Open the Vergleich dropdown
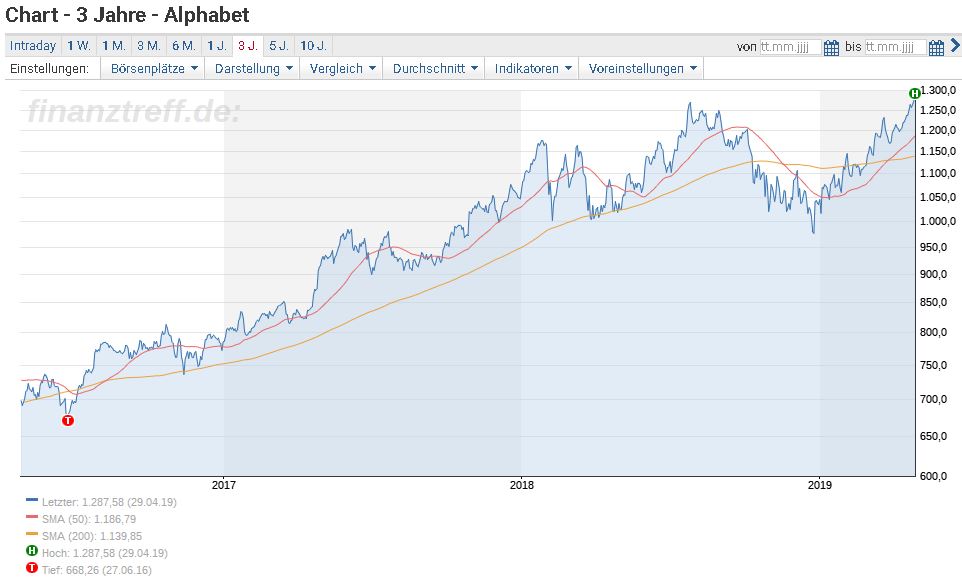962x581 pixels. pyautogui.click(x=342, y=69)
